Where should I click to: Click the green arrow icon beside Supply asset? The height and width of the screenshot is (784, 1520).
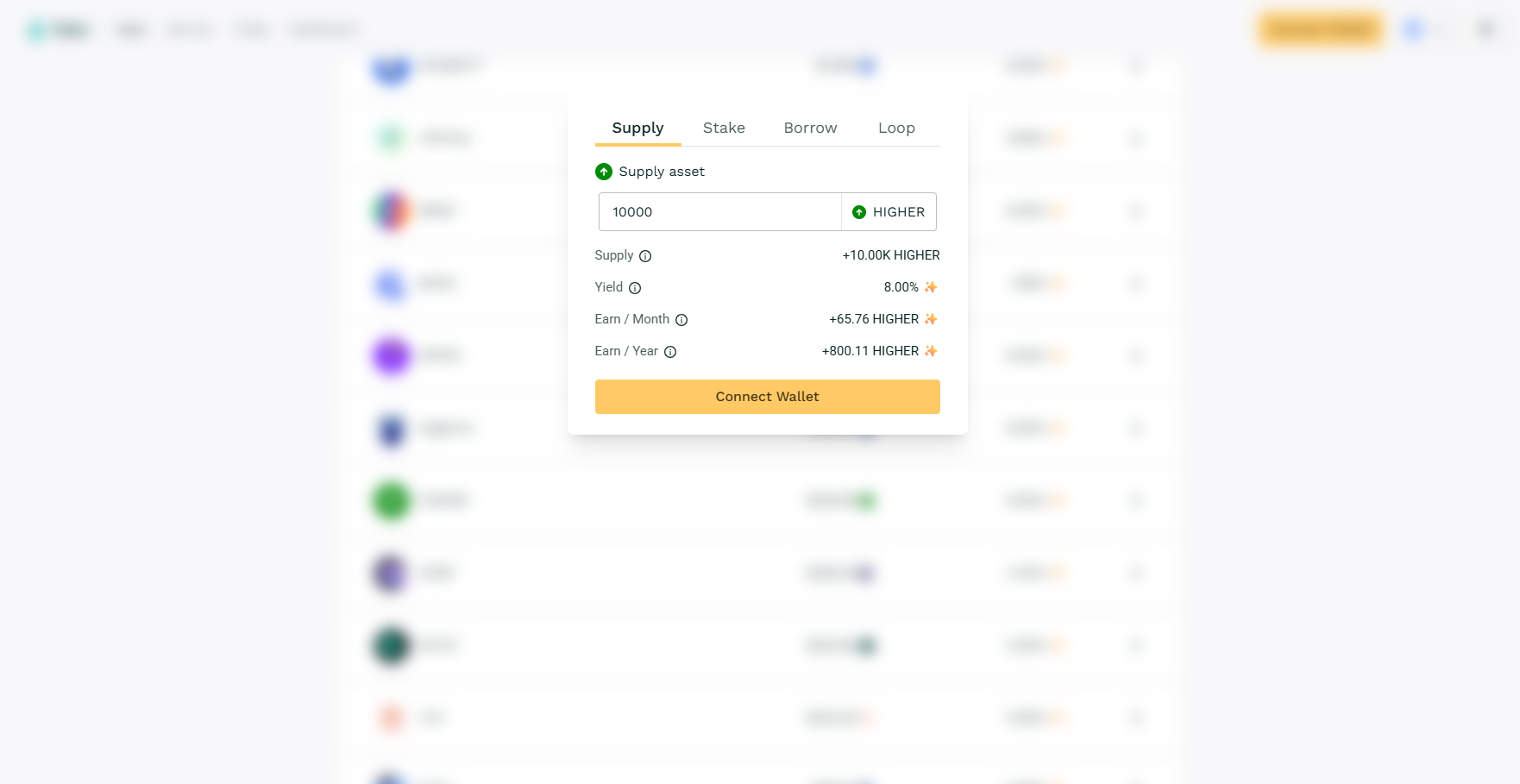coord(604,172)
